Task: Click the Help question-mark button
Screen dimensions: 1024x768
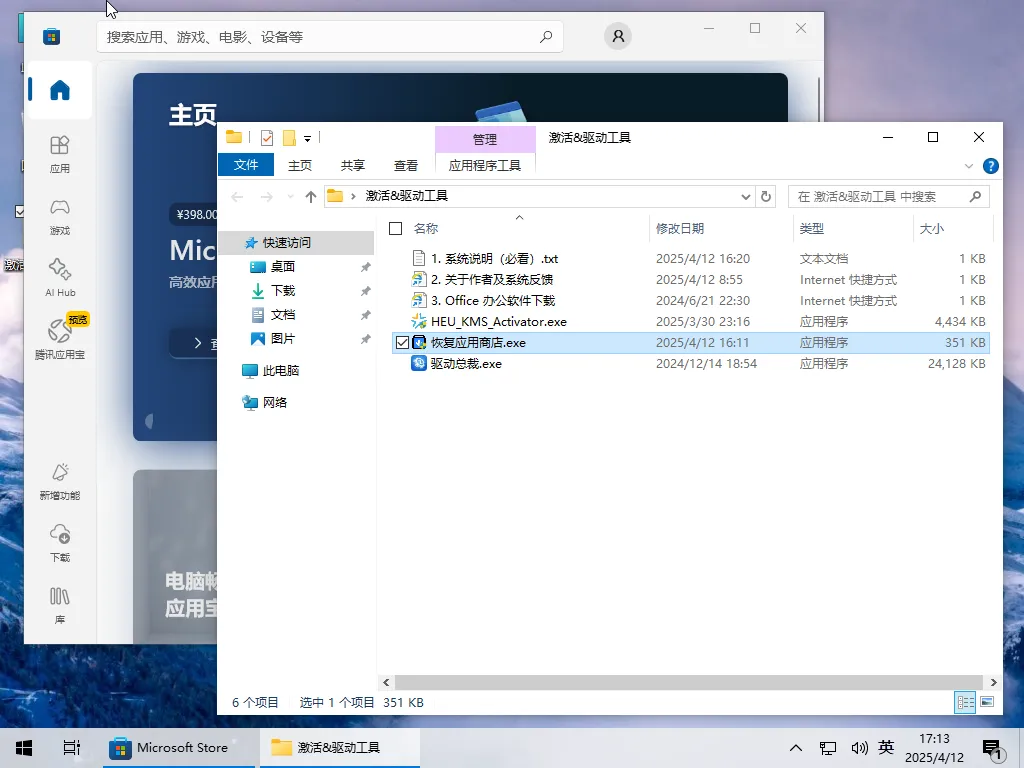Action: pos(990,166)
